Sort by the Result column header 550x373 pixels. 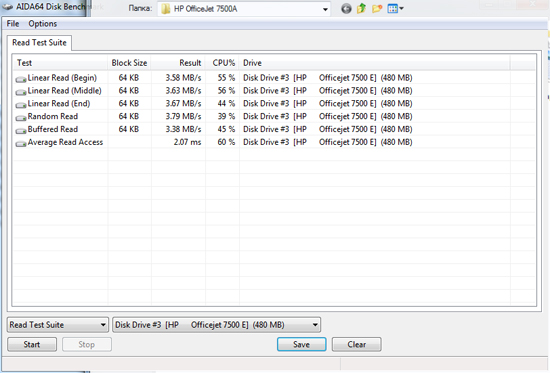point(178,63)
